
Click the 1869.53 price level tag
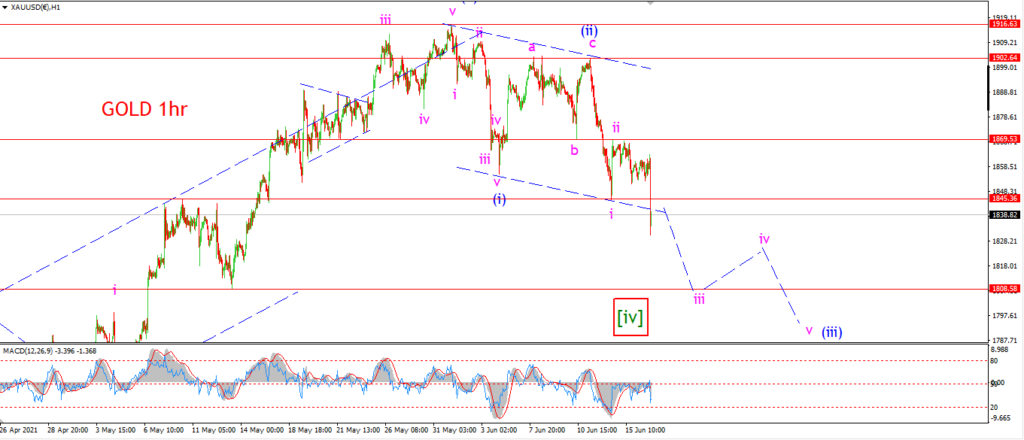click(x=1006, y=139)
